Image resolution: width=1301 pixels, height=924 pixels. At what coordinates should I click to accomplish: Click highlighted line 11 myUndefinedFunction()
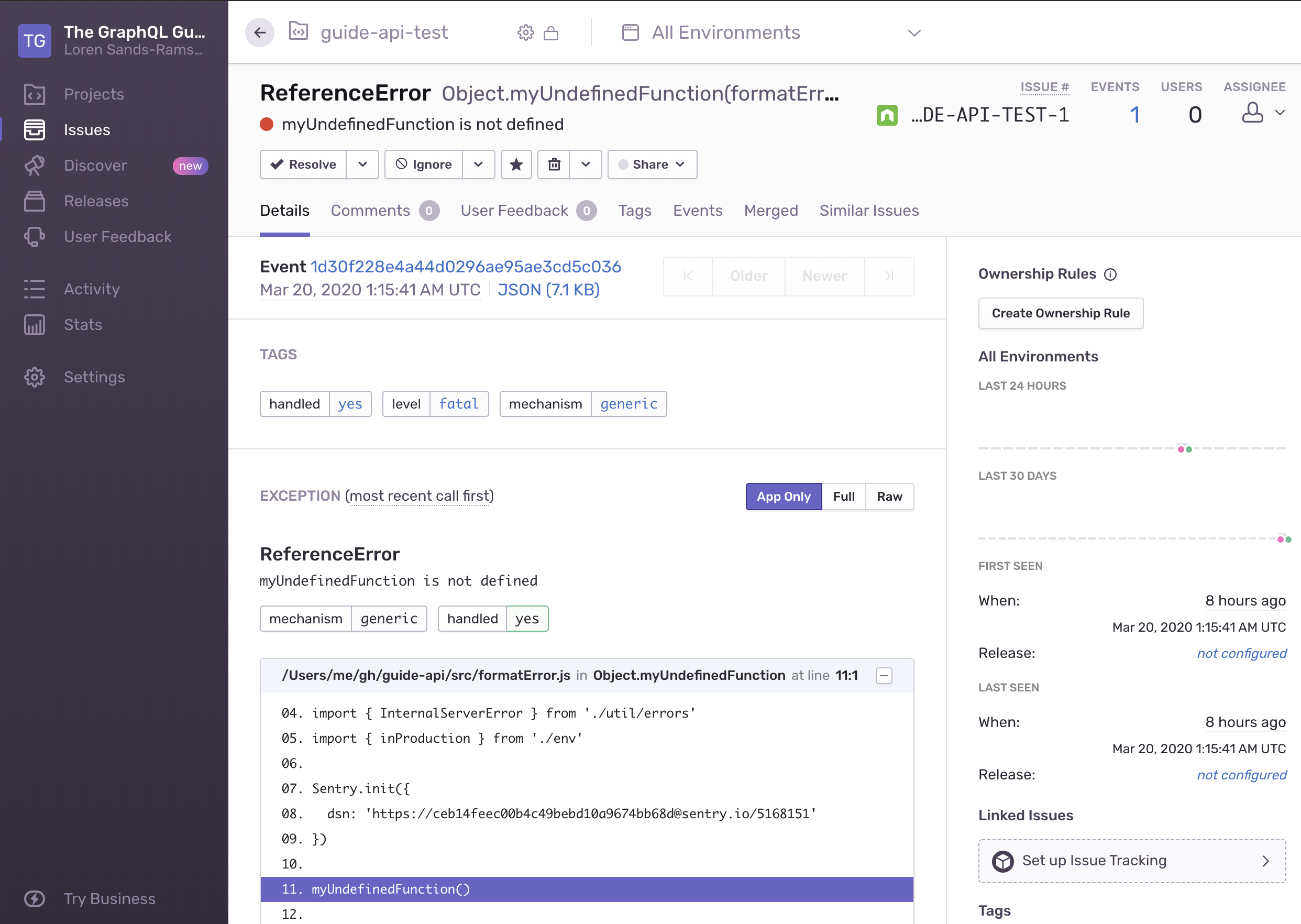coord(587,889)
